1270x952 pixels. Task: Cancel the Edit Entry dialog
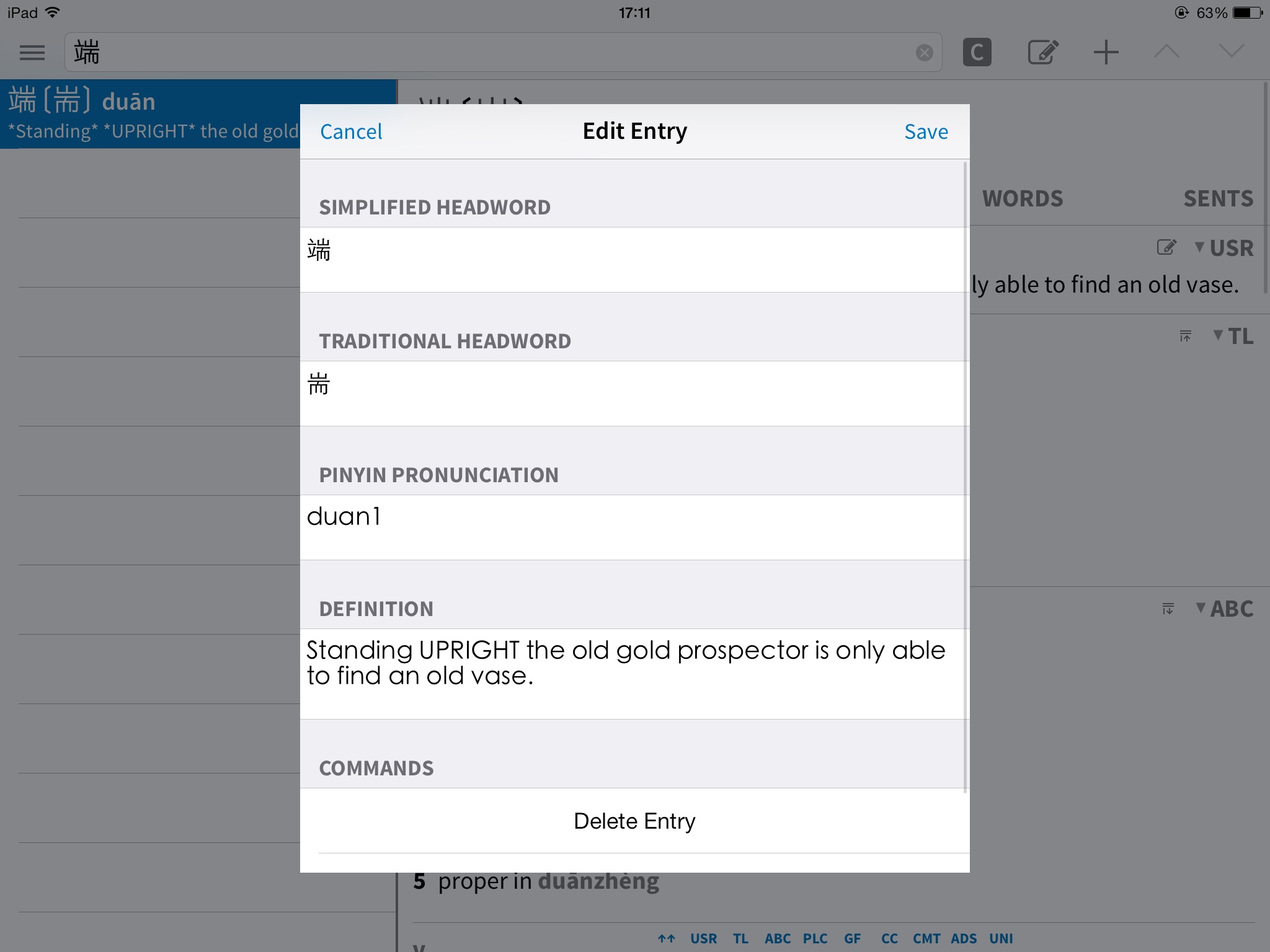click(x=351, y=131)
